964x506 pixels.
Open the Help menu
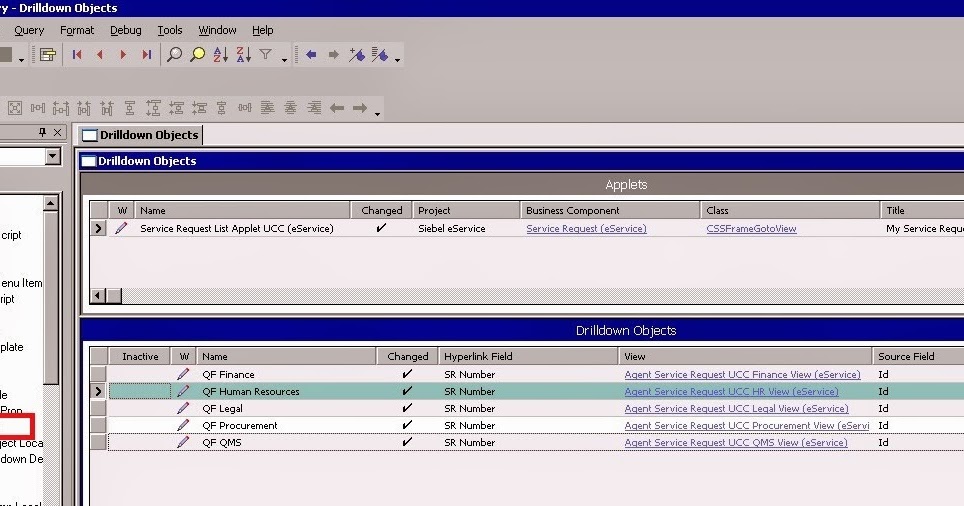click(x=263, y=30)
